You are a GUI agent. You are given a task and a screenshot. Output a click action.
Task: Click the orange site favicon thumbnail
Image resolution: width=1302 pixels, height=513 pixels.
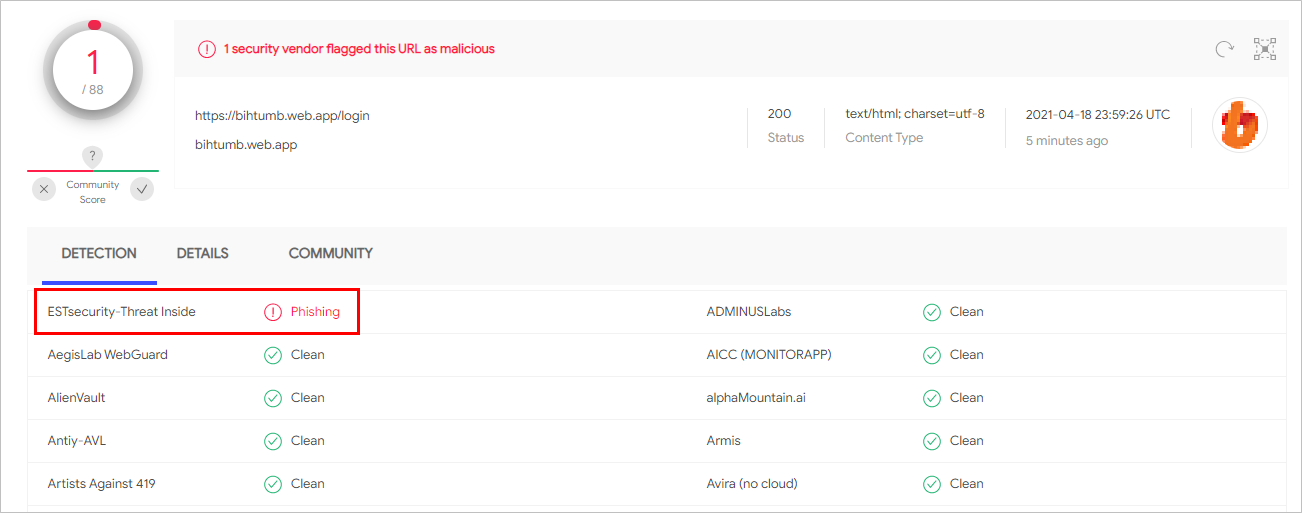[1240, 126]
